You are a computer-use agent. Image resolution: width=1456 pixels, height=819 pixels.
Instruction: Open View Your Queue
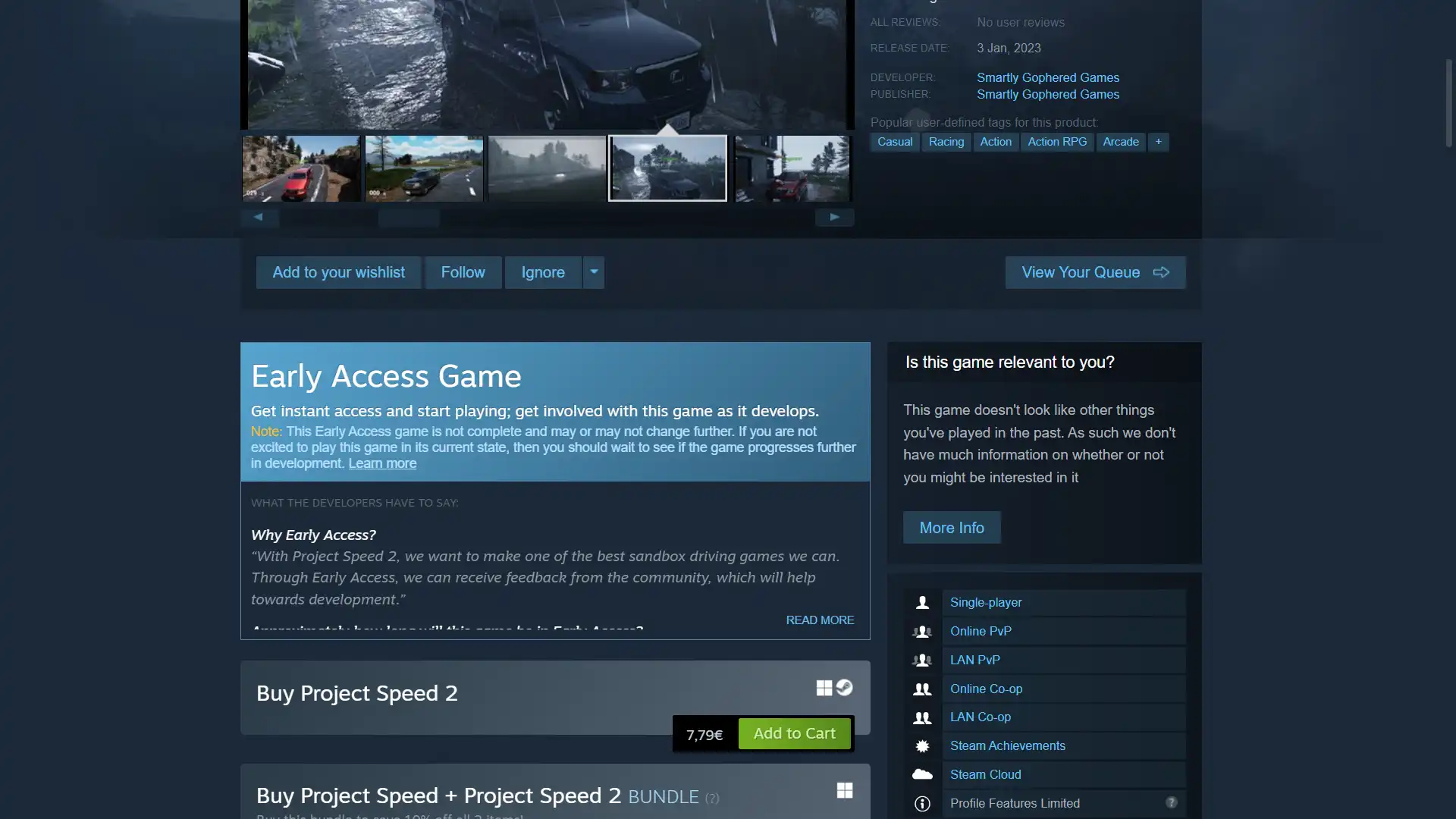[1095, 272]
